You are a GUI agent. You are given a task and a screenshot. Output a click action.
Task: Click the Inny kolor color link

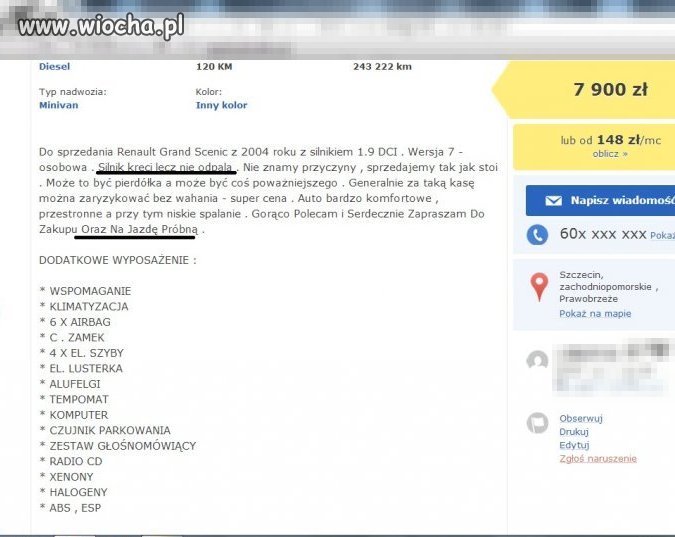coord(221,105)
